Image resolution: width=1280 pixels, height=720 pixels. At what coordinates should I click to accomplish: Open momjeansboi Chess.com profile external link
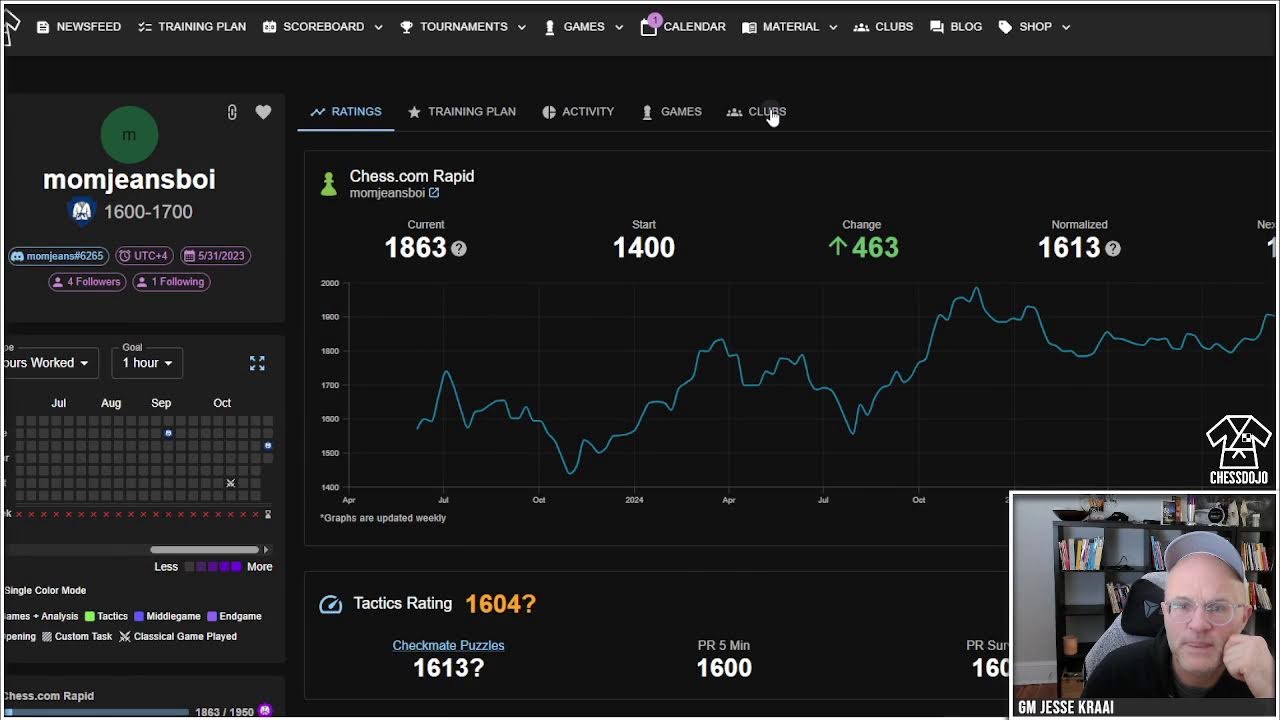tap(434, 193)
